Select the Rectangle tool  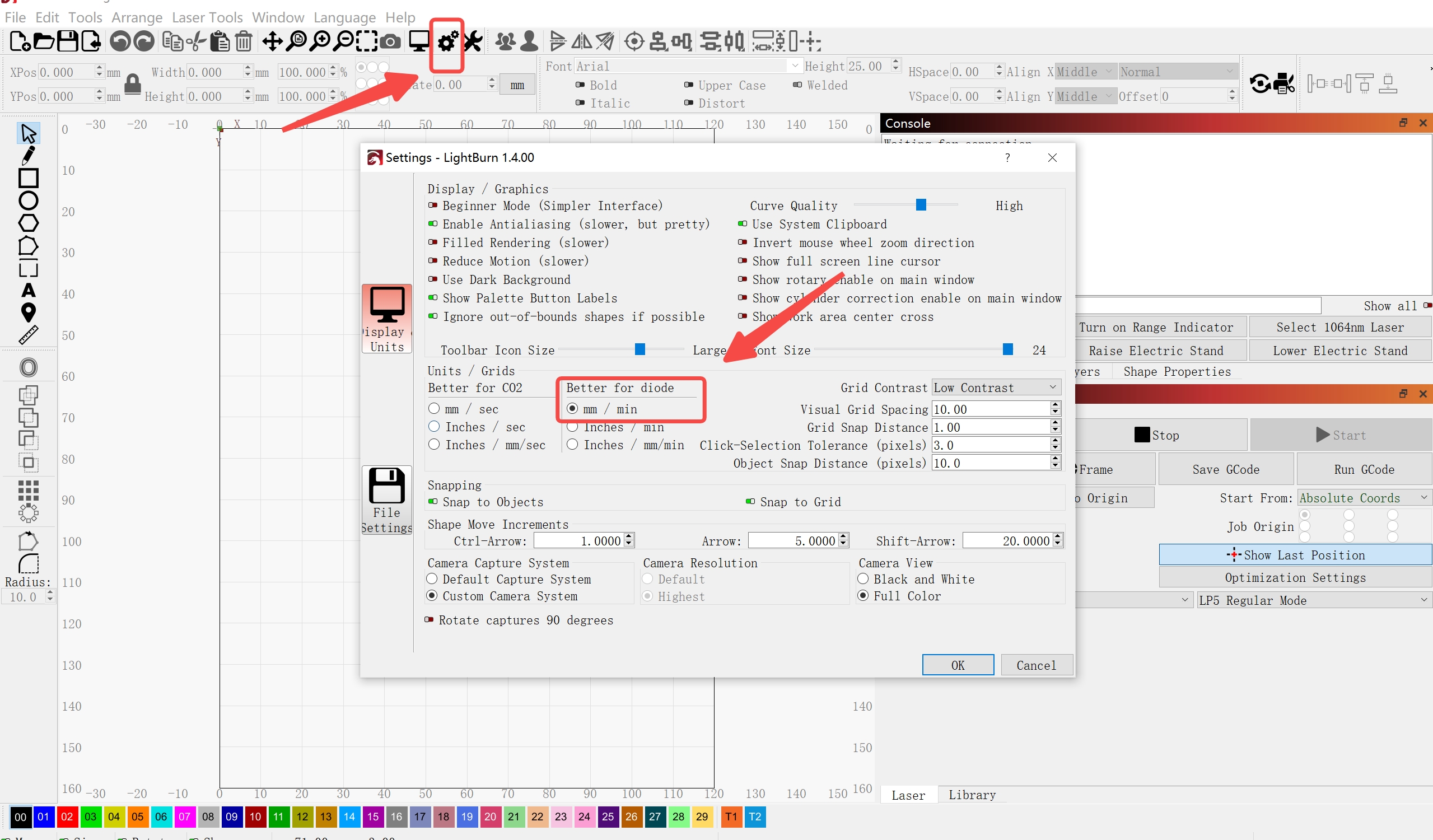(x=29, y=178)
